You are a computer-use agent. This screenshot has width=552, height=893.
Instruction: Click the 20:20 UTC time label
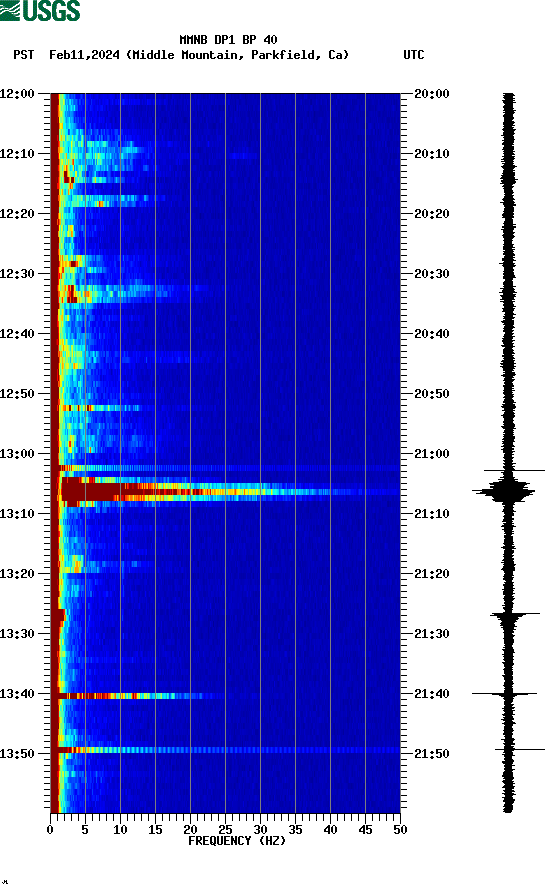click(432, 214)
